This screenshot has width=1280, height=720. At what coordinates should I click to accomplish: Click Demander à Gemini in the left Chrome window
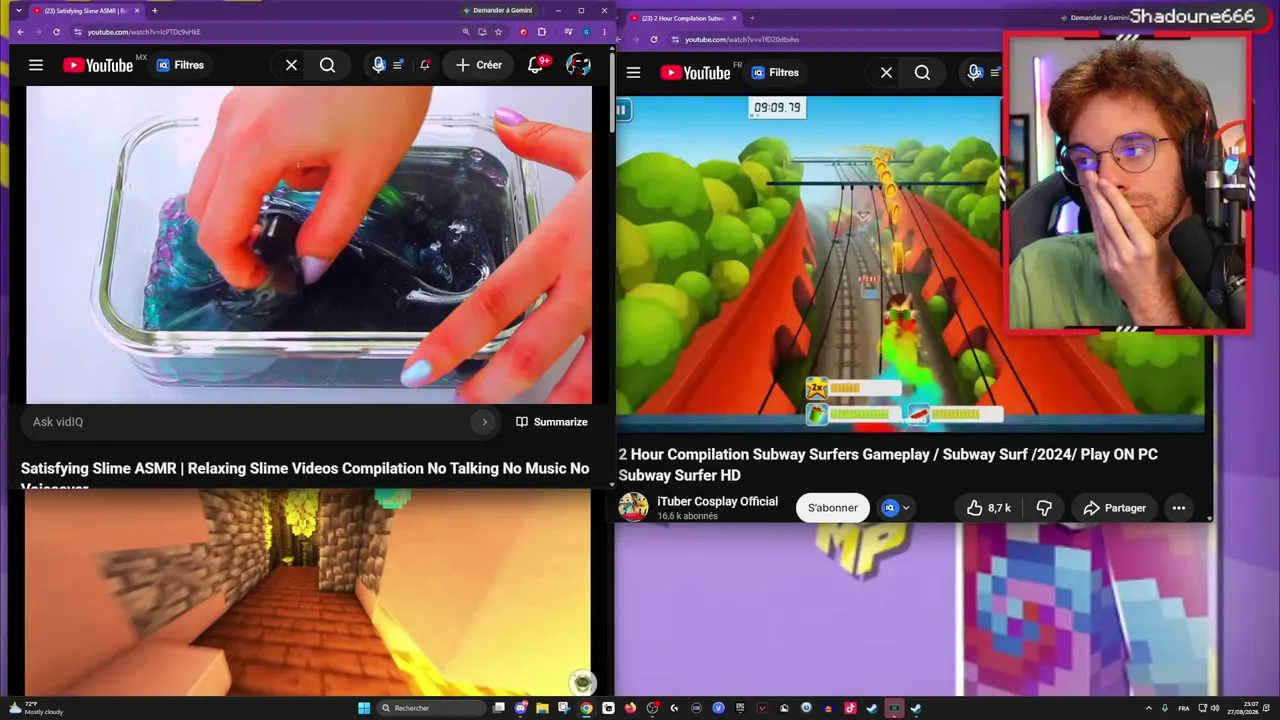pos(498,10)
